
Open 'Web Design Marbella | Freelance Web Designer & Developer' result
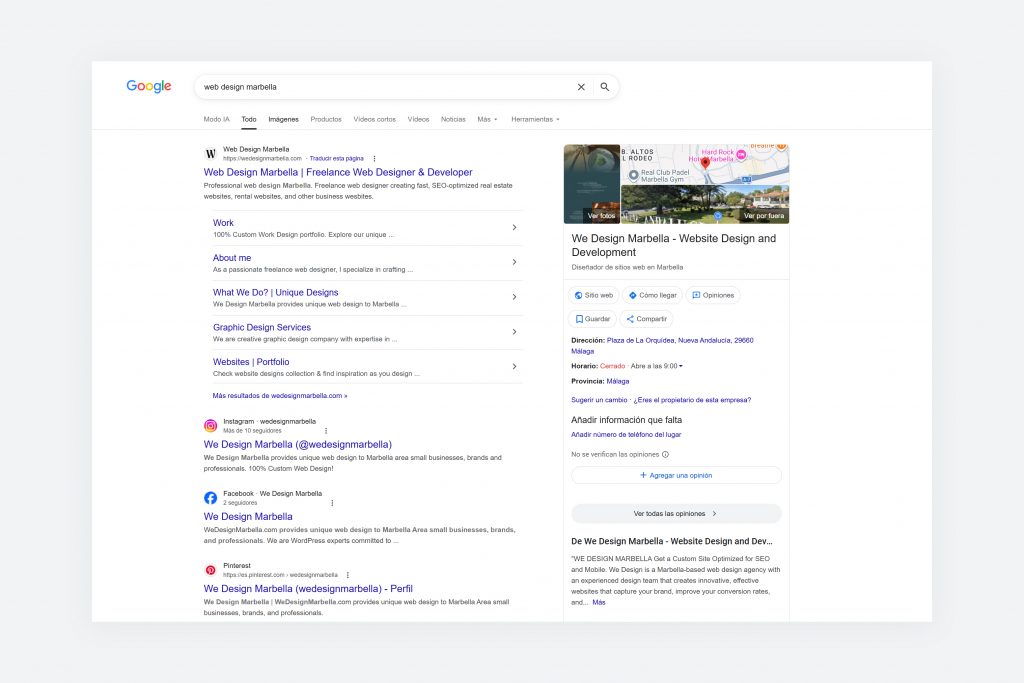(338, 172)
